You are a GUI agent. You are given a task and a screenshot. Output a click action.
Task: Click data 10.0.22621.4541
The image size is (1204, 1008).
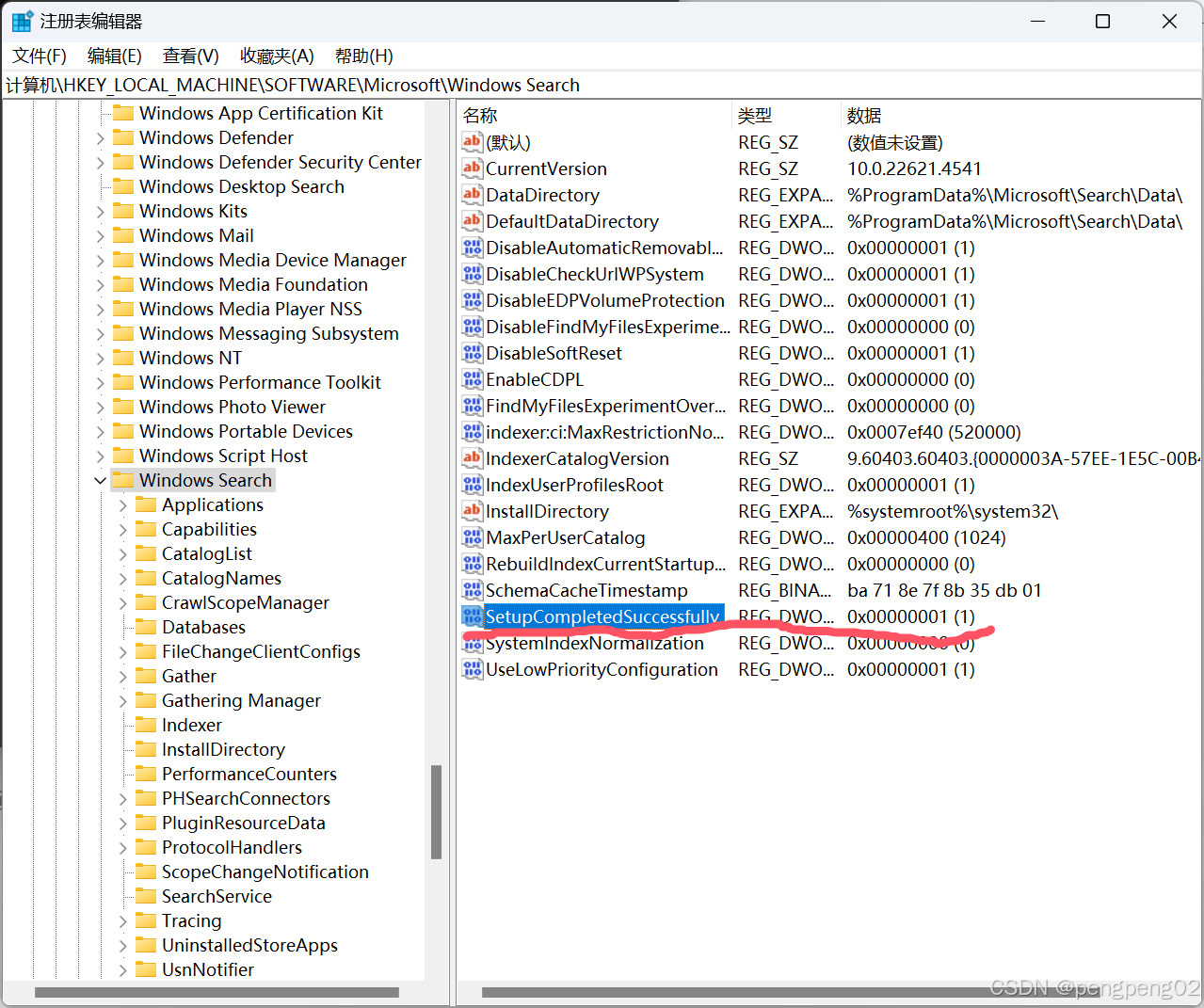(914, 168)
